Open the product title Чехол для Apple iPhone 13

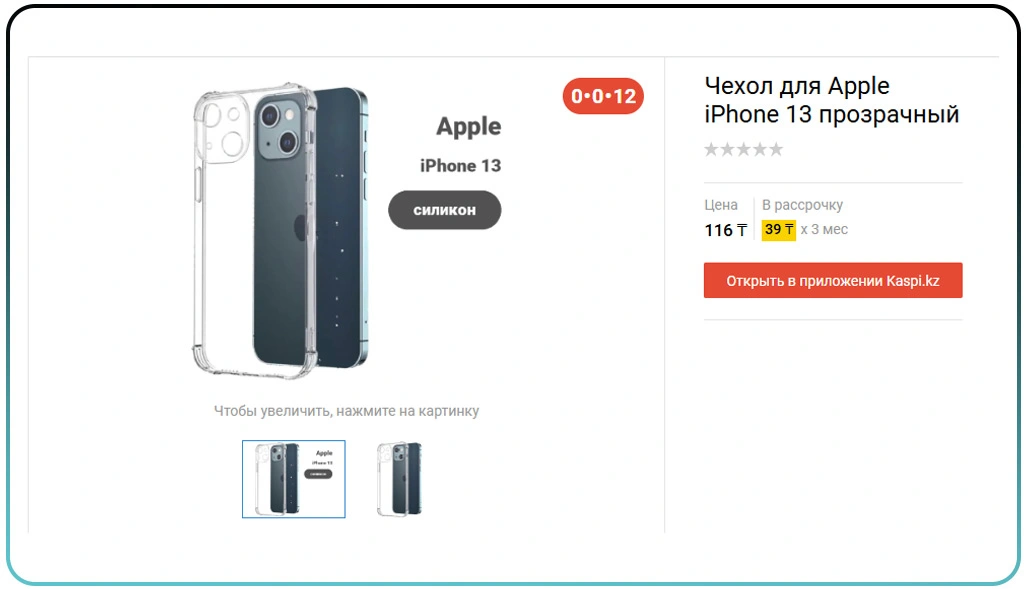pos(830,100)
